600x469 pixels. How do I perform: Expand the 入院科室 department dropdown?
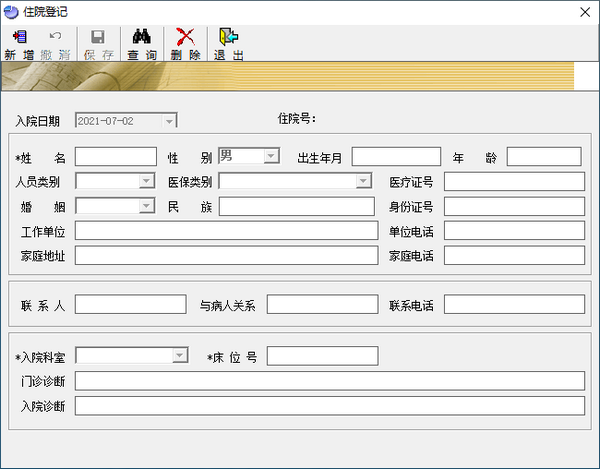pos(180,356)
